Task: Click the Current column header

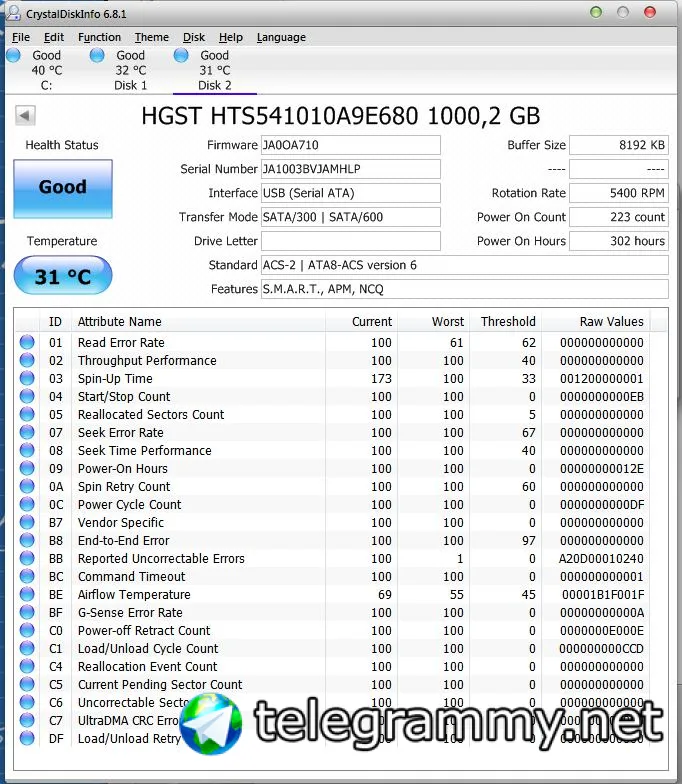Action: coord(362,322)
